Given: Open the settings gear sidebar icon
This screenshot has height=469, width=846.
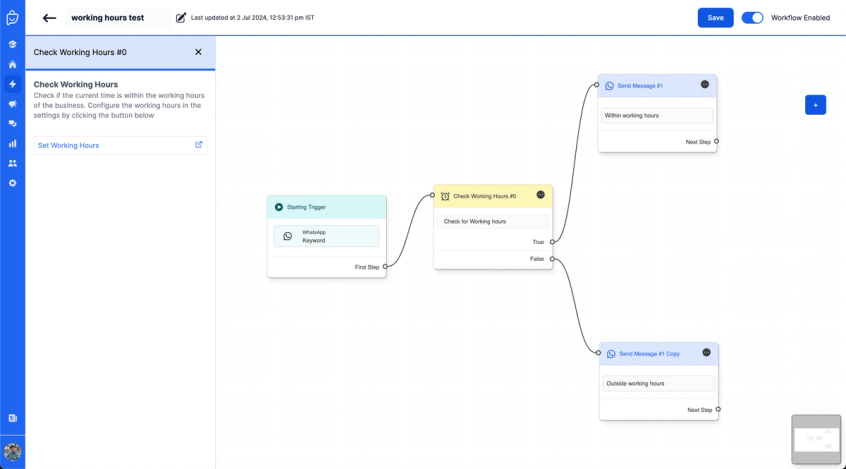Looking at the screenshot, I should click(12, 183).
